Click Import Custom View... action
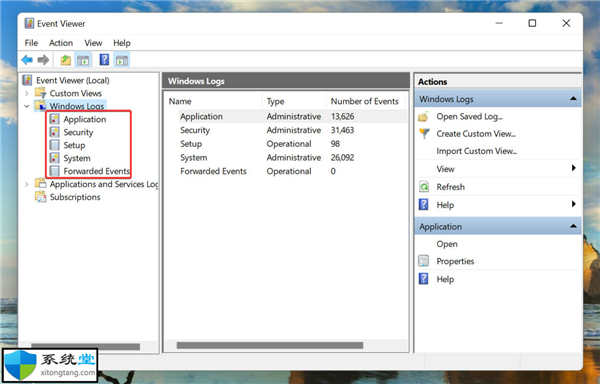Viewport: 600px width, 384px height. point(477,151)
